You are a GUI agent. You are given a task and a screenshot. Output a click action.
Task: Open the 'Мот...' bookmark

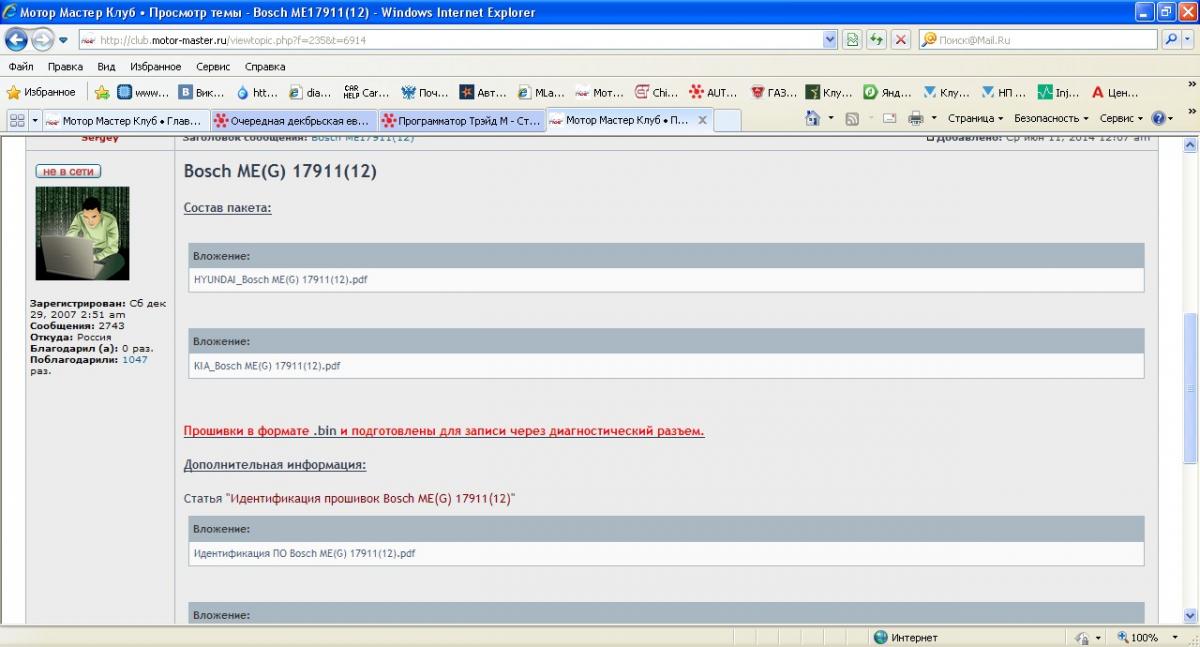(601, 92)
